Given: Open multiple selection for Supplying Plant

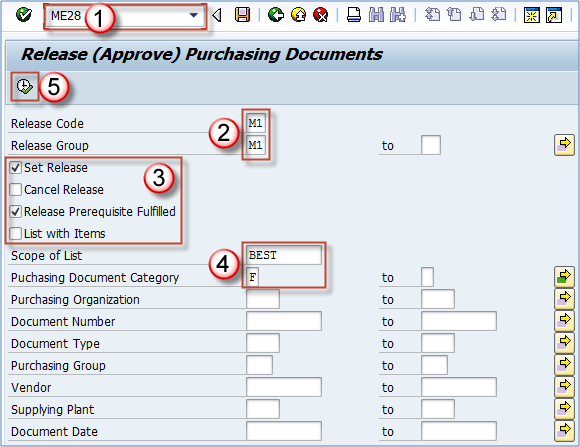Looking at the screenshot, I should pyautogui.click(x=564, y=409).
